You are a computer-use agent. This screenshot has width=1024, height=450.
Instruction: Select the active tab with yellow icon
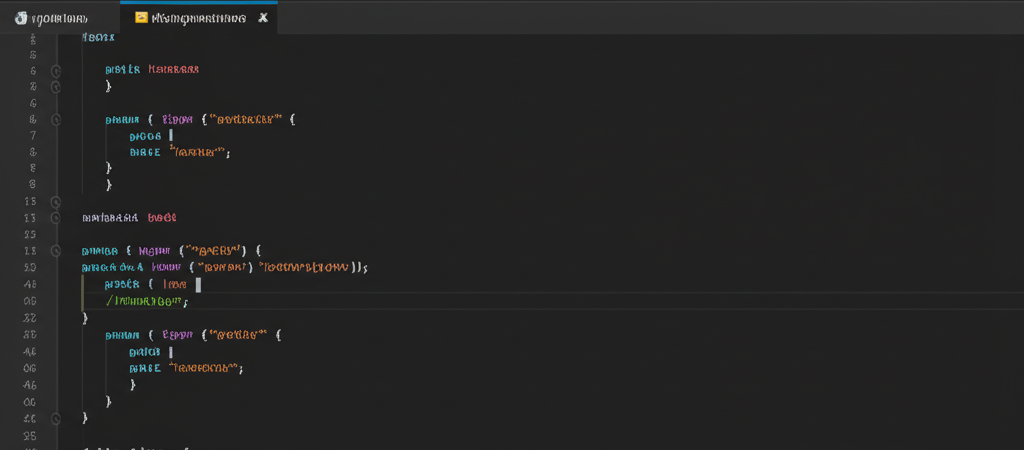pyautogui.click(x=199, y=18)
